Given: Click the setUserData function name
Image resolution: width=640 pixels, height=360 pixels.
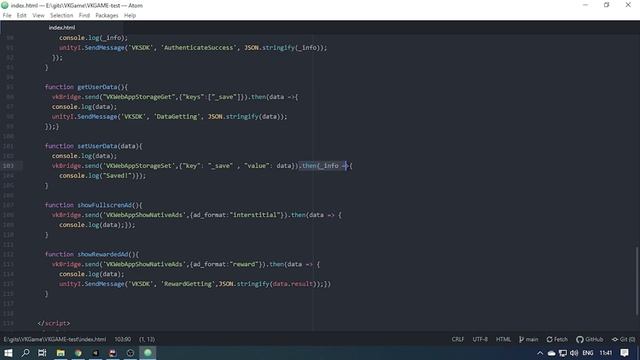Looking at the screenshot, I should [97, 146].
